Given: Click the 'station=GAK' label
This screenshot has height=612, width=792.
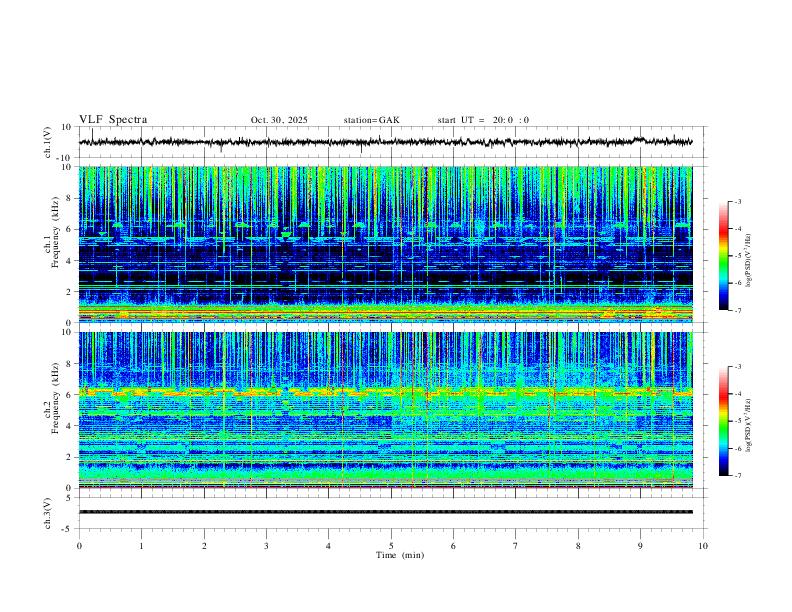Looking at the screenshot, I should point(371,120).
